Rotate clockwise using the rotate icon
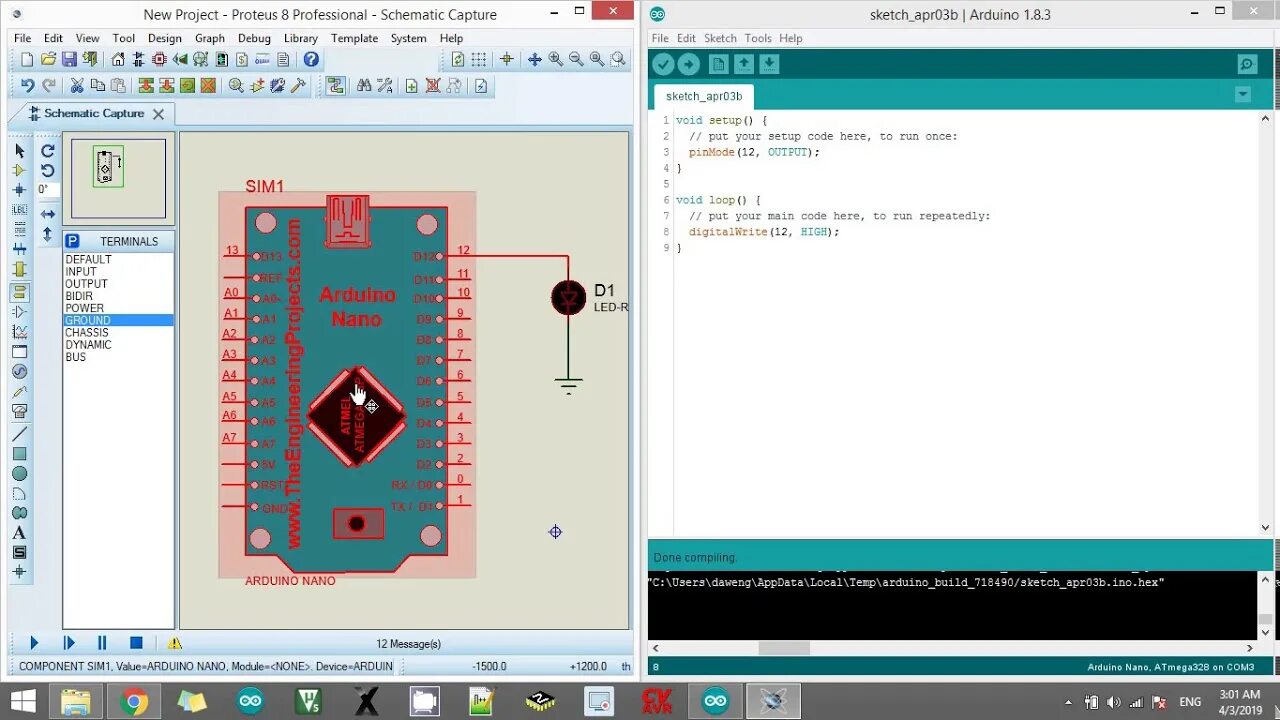Image resolution: width=1280 pixels, height=720 pixels. (47, 151)
